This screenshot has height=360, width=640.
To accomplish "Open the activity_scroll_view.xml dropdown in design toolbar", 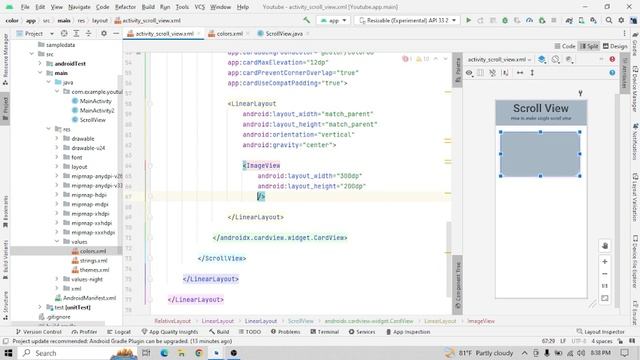I will click(500, 60).
